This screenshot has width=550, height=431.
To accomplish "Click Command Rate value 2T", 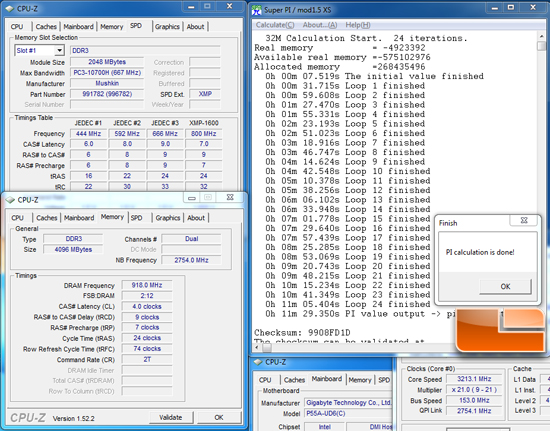I will click(147, 359).
